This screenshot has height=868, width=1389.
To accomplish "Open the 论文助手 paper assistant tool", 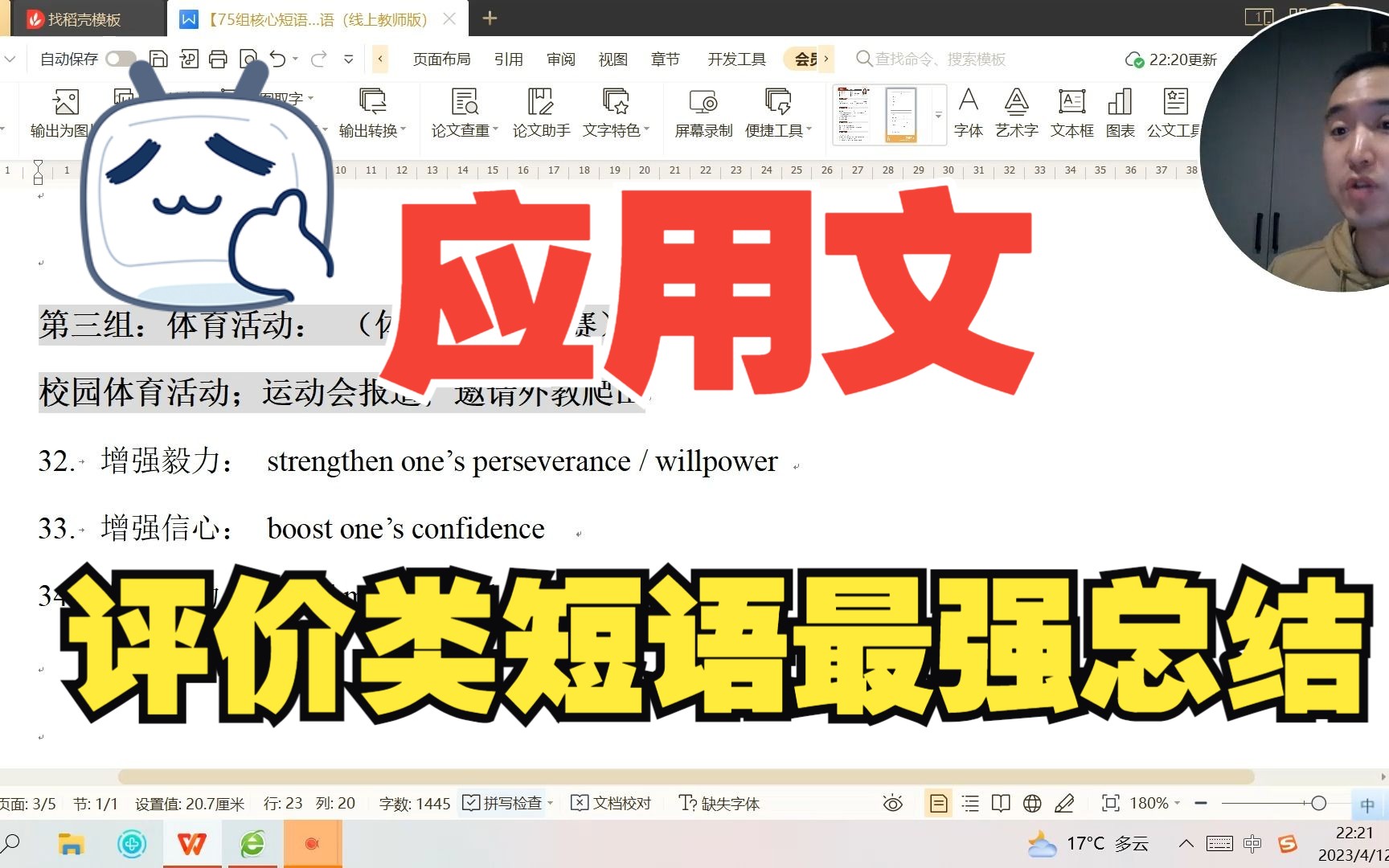I will tap(540, 113).
